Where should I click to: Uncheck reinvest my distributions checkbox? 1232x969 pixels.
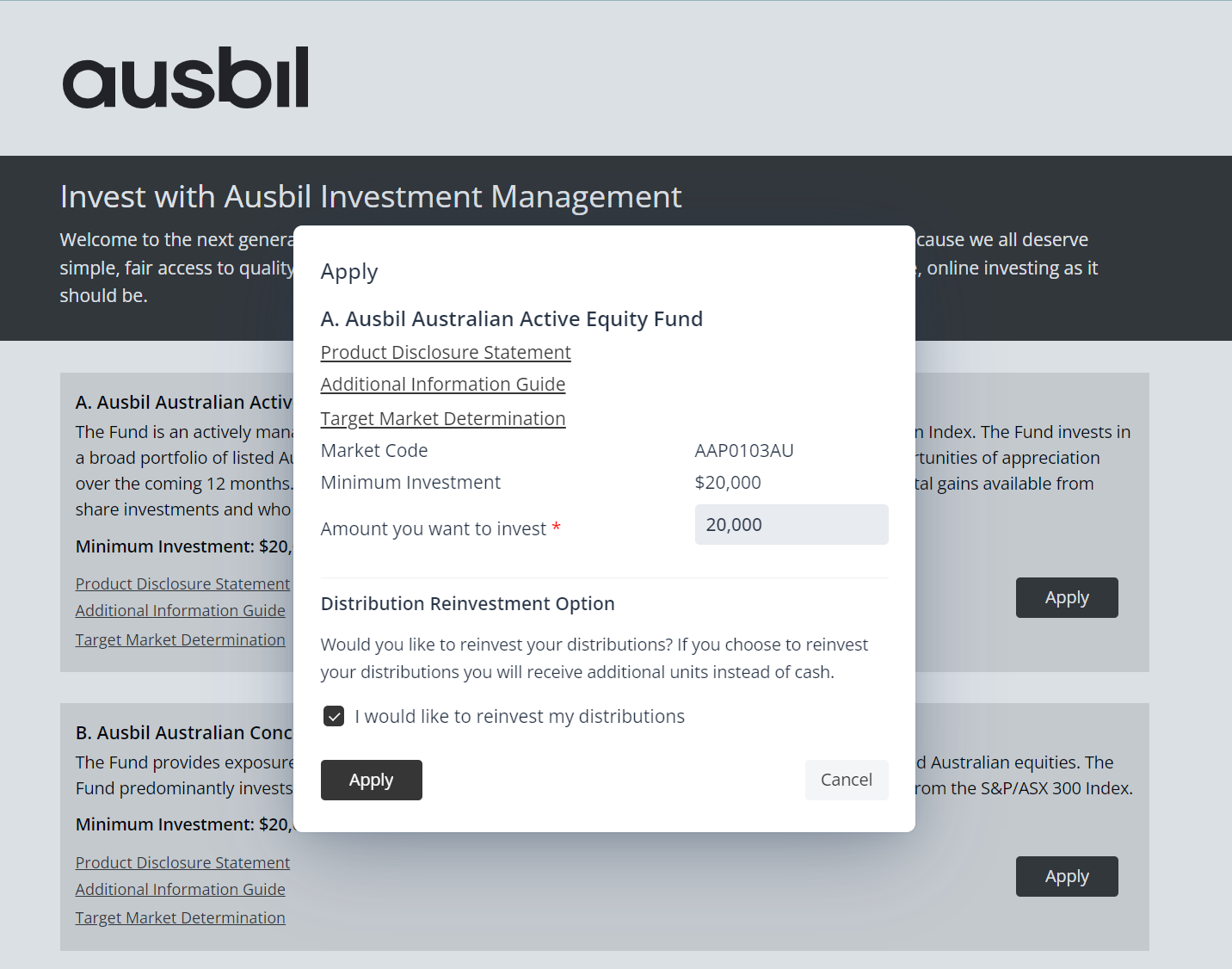334,716
